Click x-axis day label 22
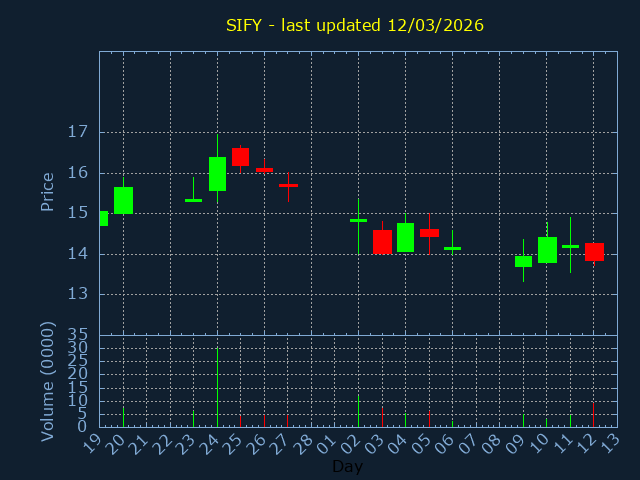This screenshot has width=640, height=480. [x=162, y=444]
